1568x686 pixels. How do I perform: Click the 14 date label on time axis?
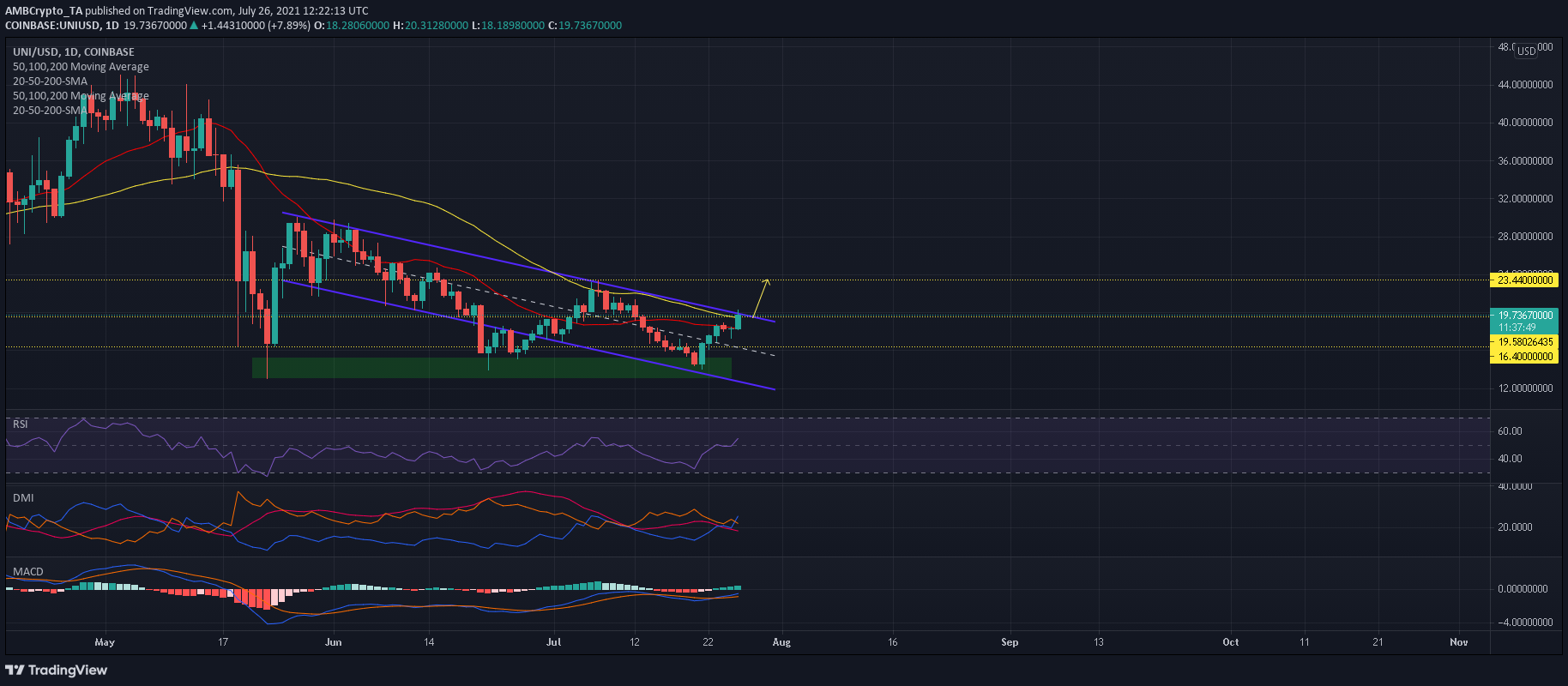[430, 642]
